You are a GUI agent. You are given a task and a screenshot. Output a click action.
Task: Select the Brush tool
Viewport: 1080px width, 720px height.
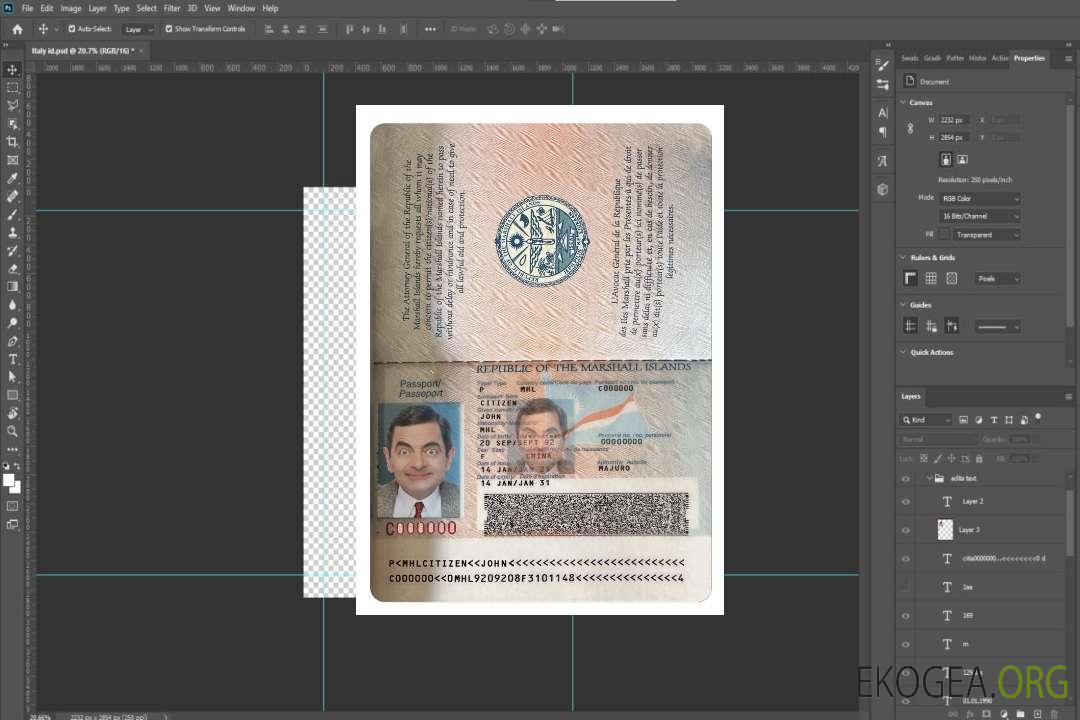point(12,214)
